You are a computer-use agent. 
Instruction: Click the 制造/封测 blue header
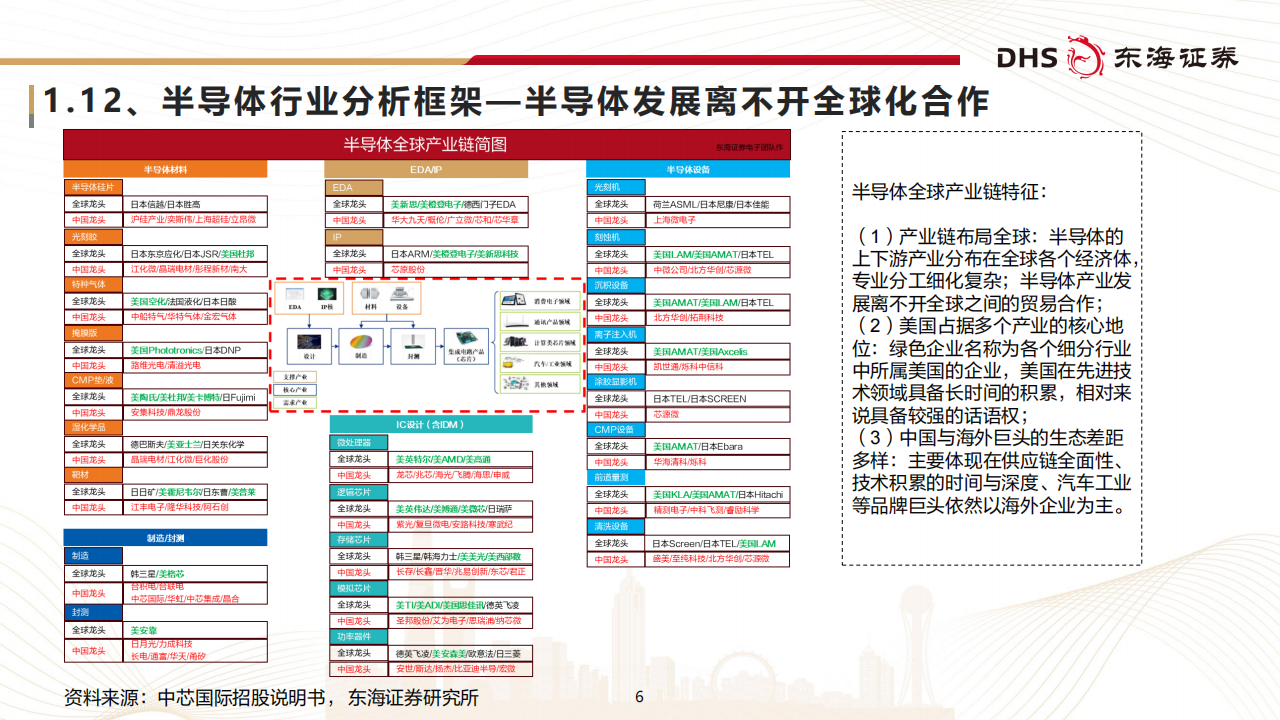[x=165, y=537]
